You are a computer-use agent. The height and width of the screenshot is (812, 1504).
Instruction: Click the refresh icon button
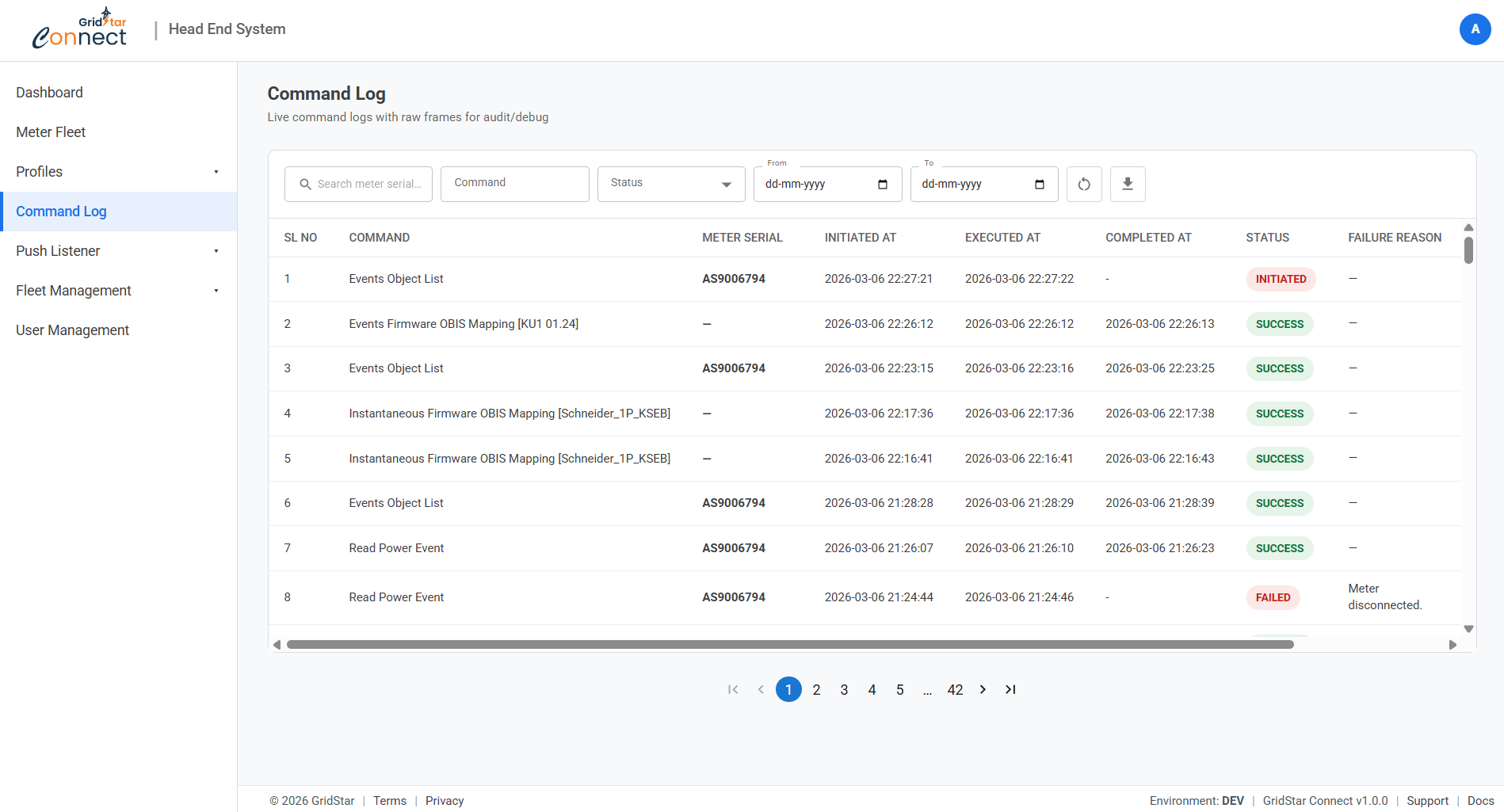1083,184
